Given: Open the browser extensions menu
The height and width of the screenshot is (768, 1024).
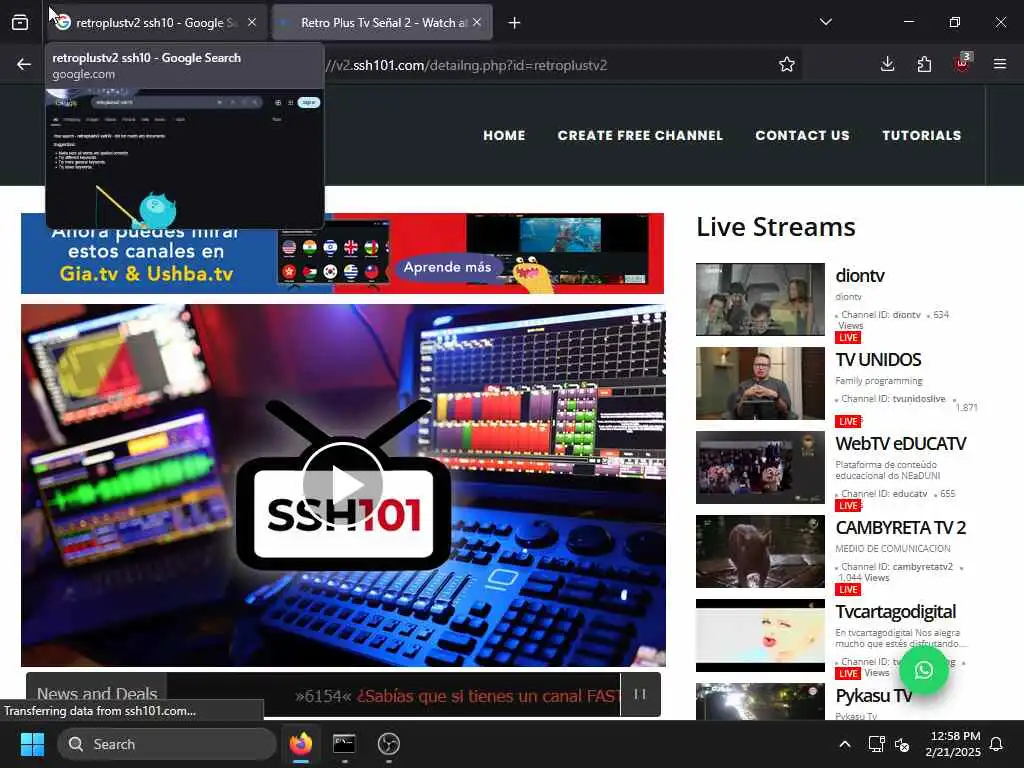Looking at the screenshot, I should (x=924, y=64).
